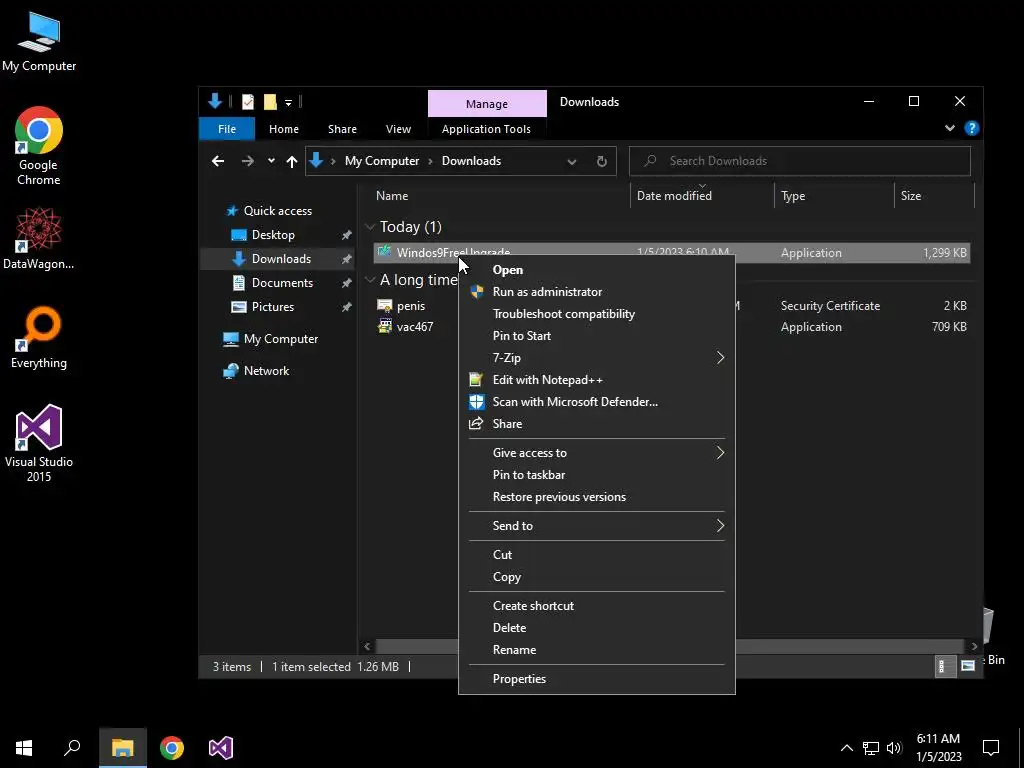The image size is (1024, 768).
Task: Switch to the View ribbon tab
Action: [x=398, y=129]
